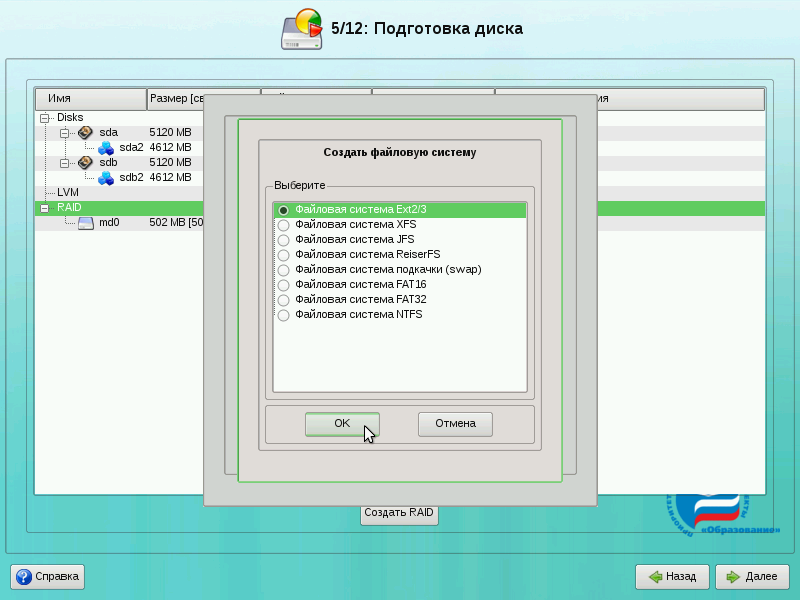Click the md0 RAID device icon

click(x=86, y=222)
